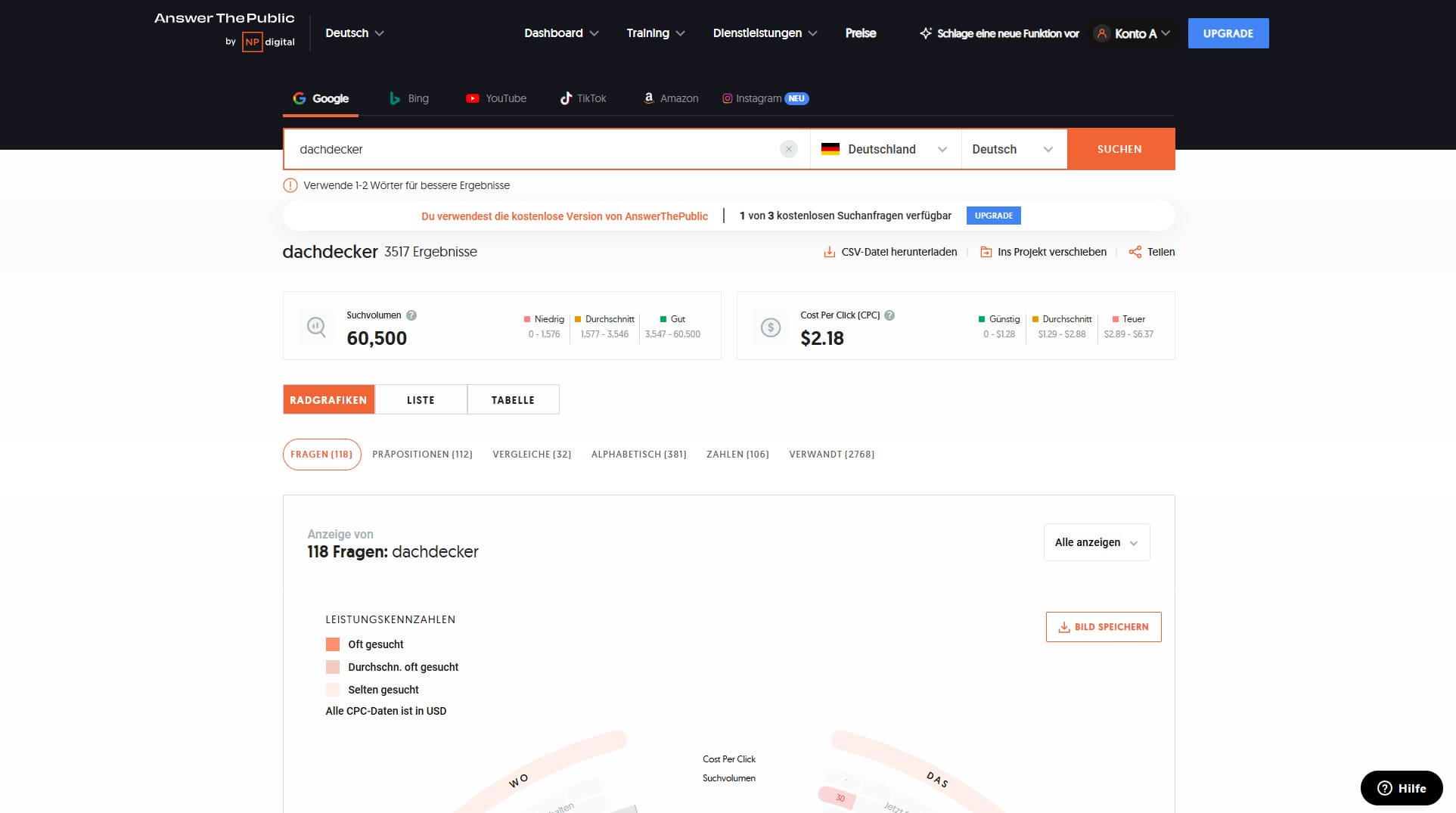
Task: Switch to the Tabelle view
Action: point(513,399)
